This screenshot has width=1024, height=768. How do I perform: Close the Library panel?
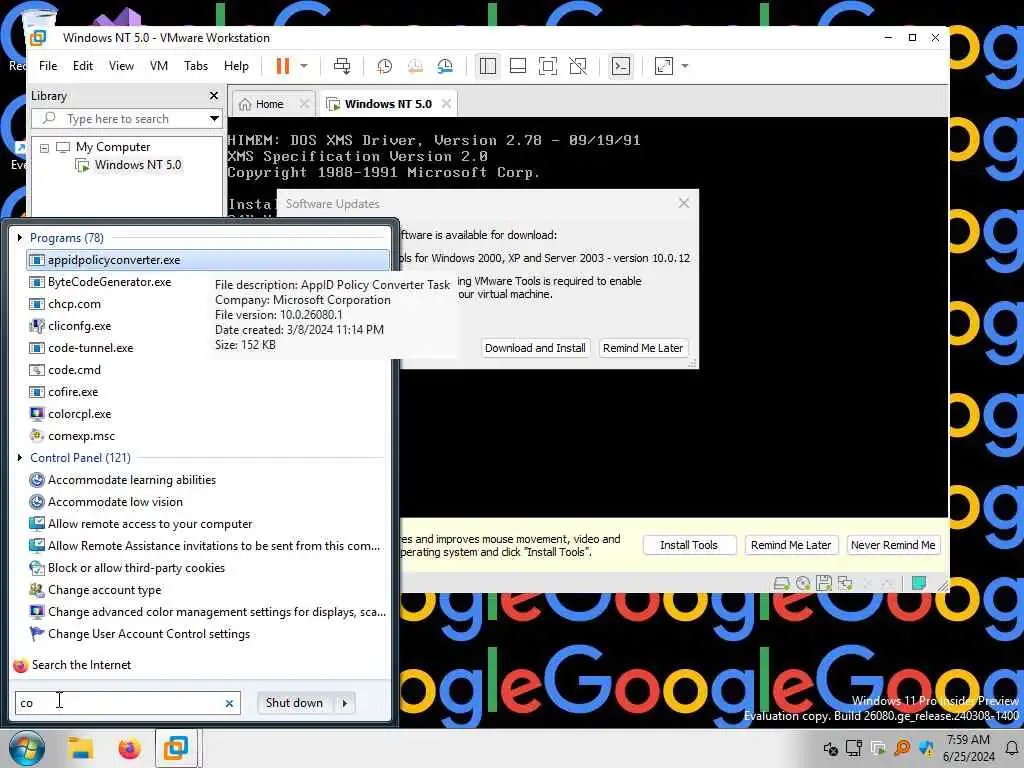click(214, 96)
